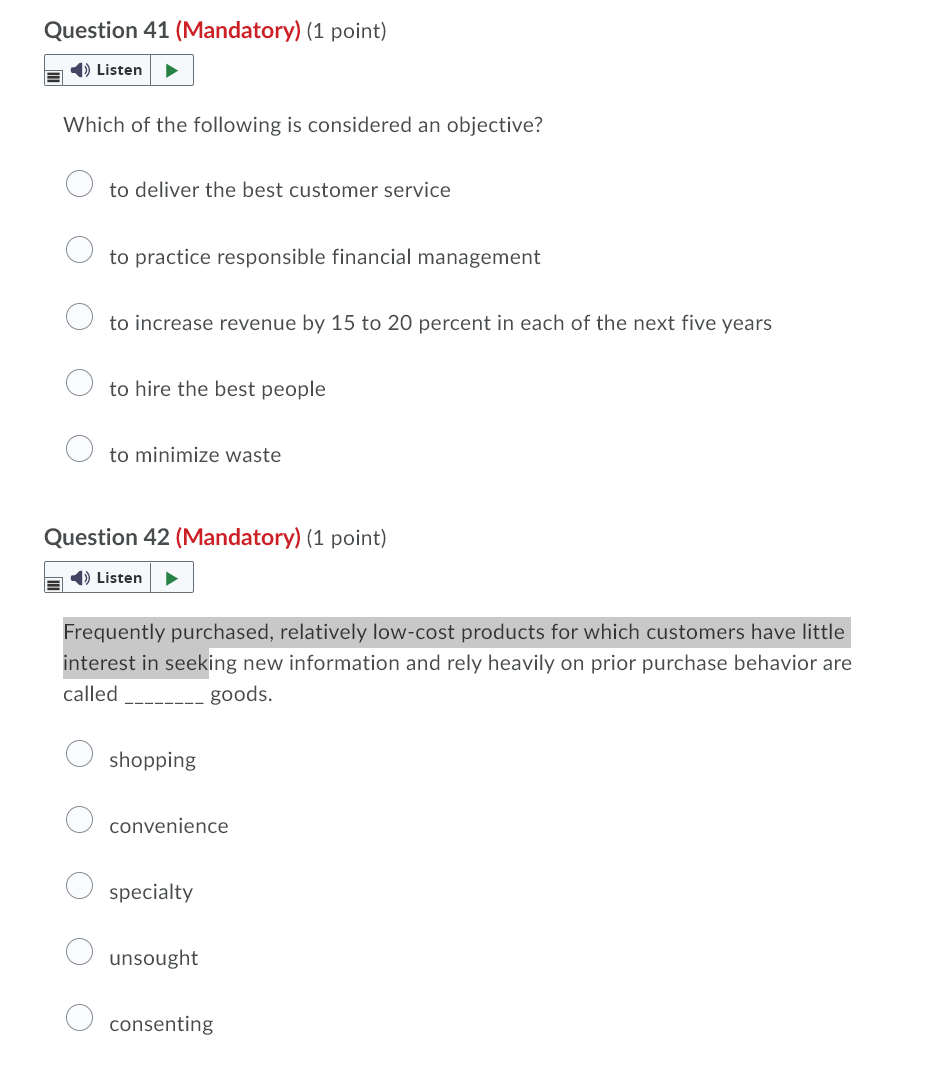This screenshot has width=926, height=1090.
Task: Choose 'to hire the best people'
Action: [x=79, y=382]
